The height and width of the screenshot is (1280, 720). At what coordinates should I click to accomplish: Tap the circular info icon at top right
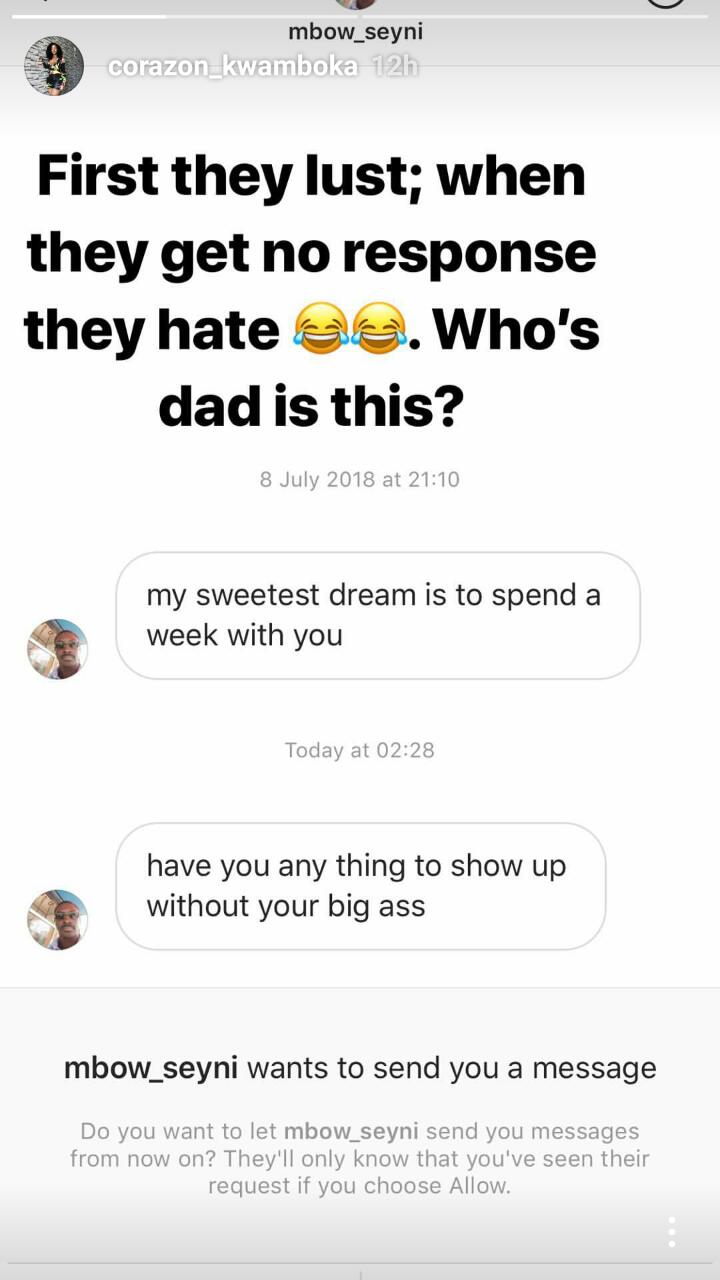click(x=667, y=4)
